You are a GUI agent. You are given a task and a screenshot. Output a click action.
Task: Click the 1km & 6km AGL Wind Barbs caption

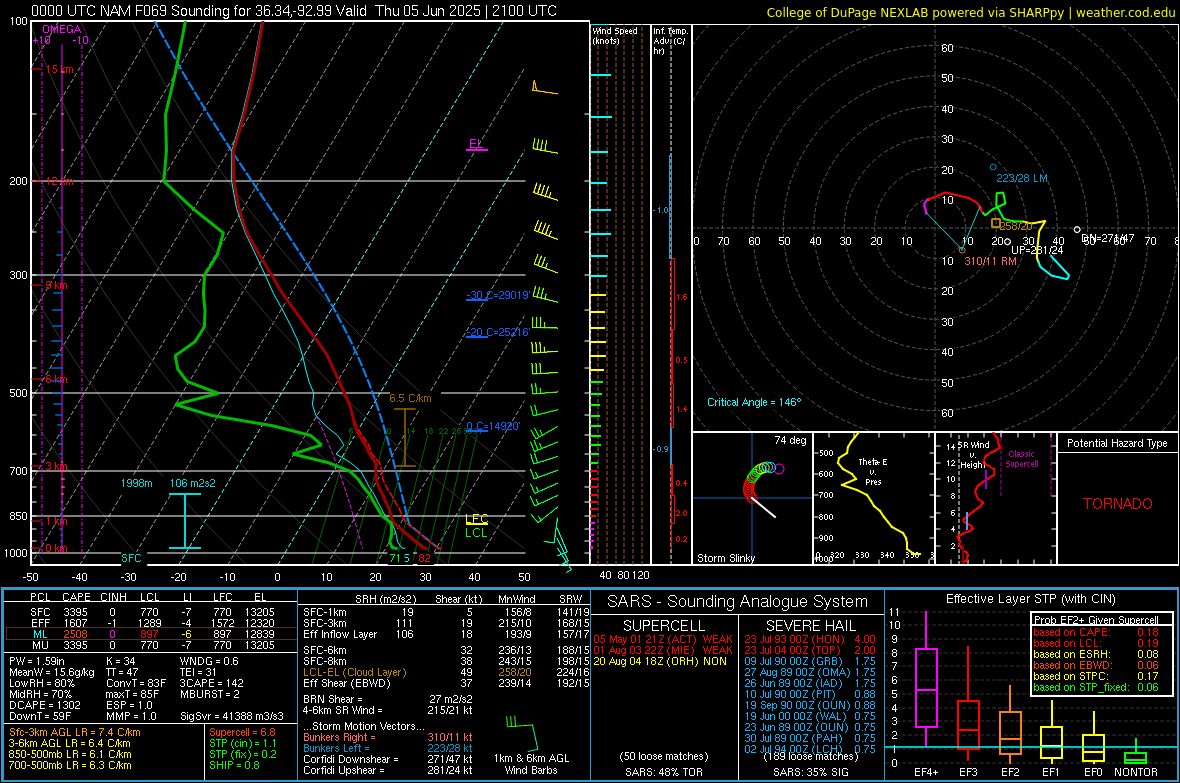(531, 764)
